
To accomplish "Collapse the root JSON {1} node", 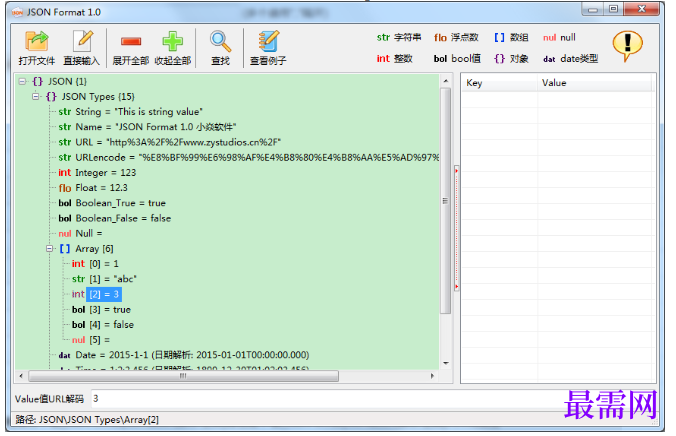I will click(22, 81).
